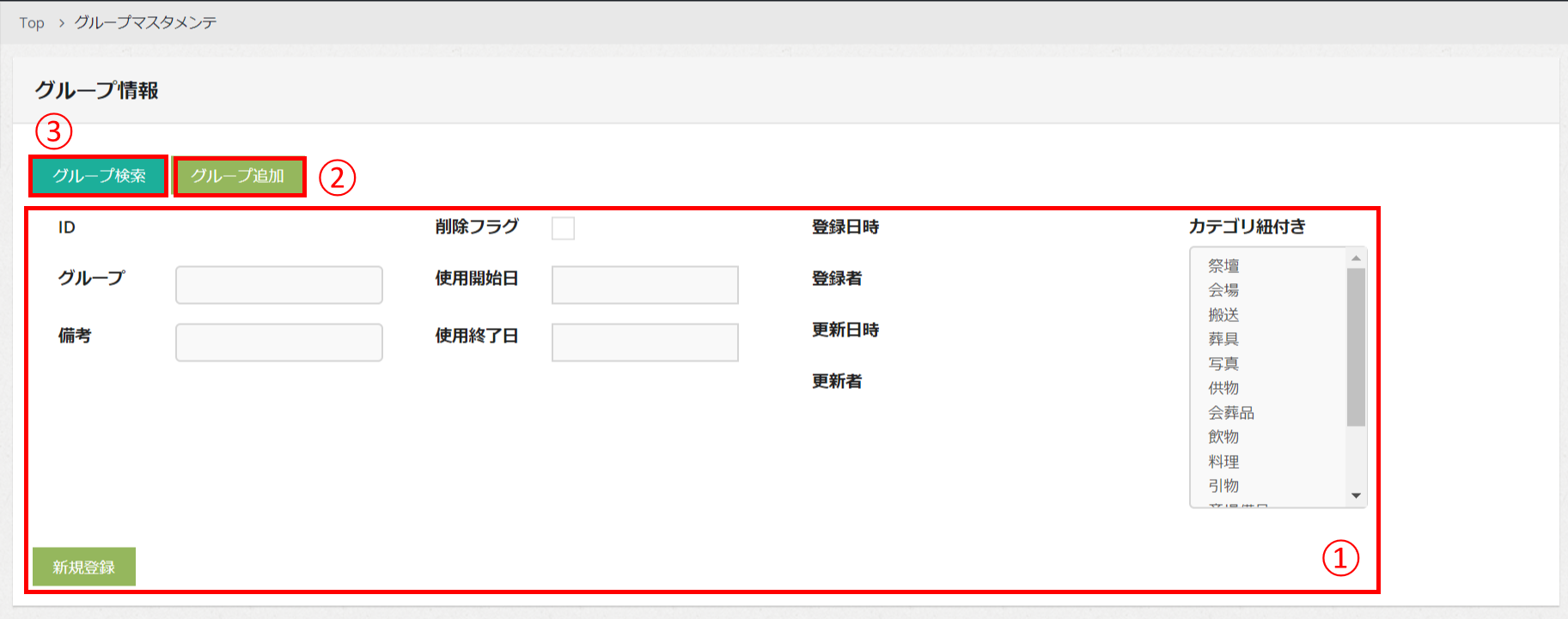Select the 使用終了日 date field

(644, 343)
